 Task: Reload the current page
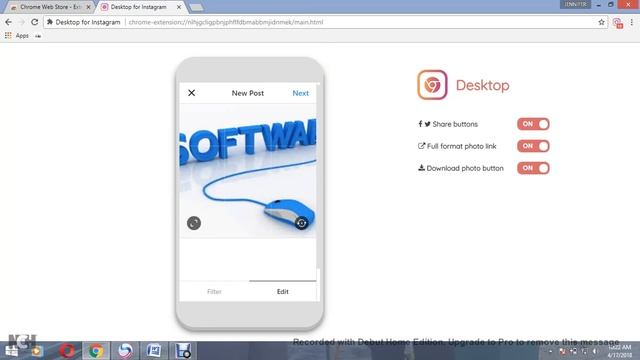click(35, 22)
